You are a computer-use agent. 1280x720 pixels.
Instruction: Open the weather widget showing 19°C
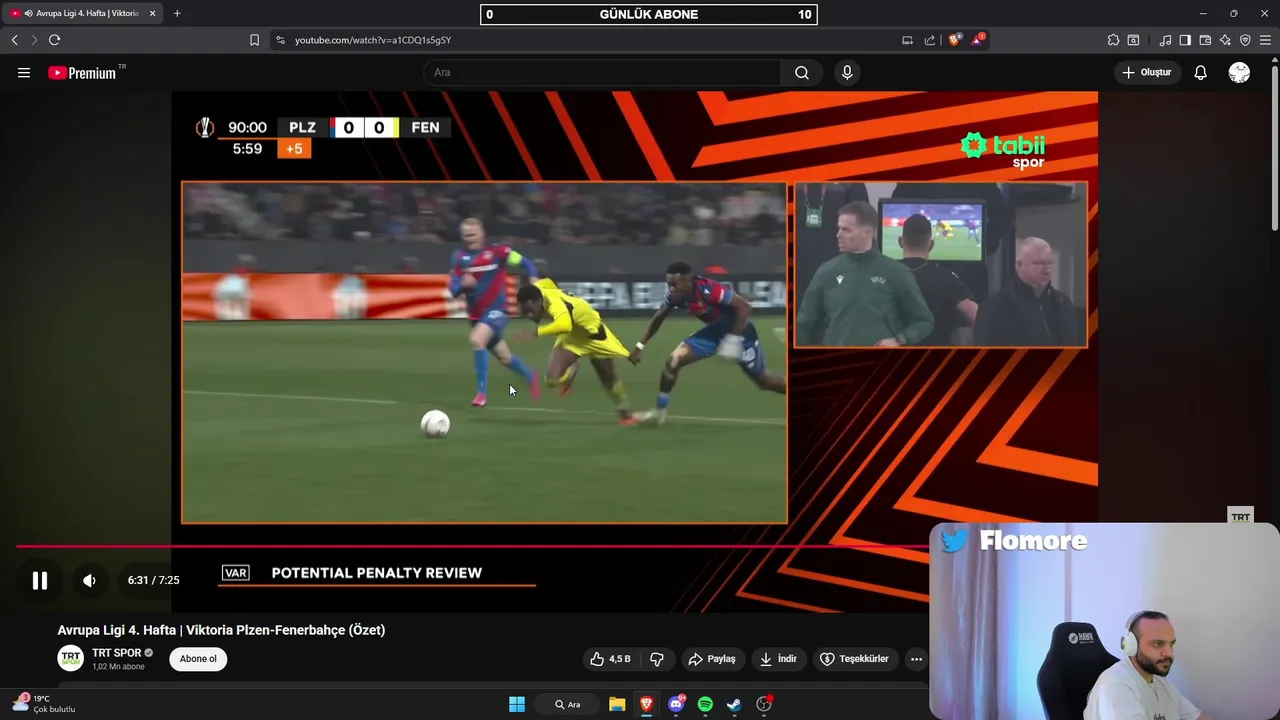click(44, 704)
